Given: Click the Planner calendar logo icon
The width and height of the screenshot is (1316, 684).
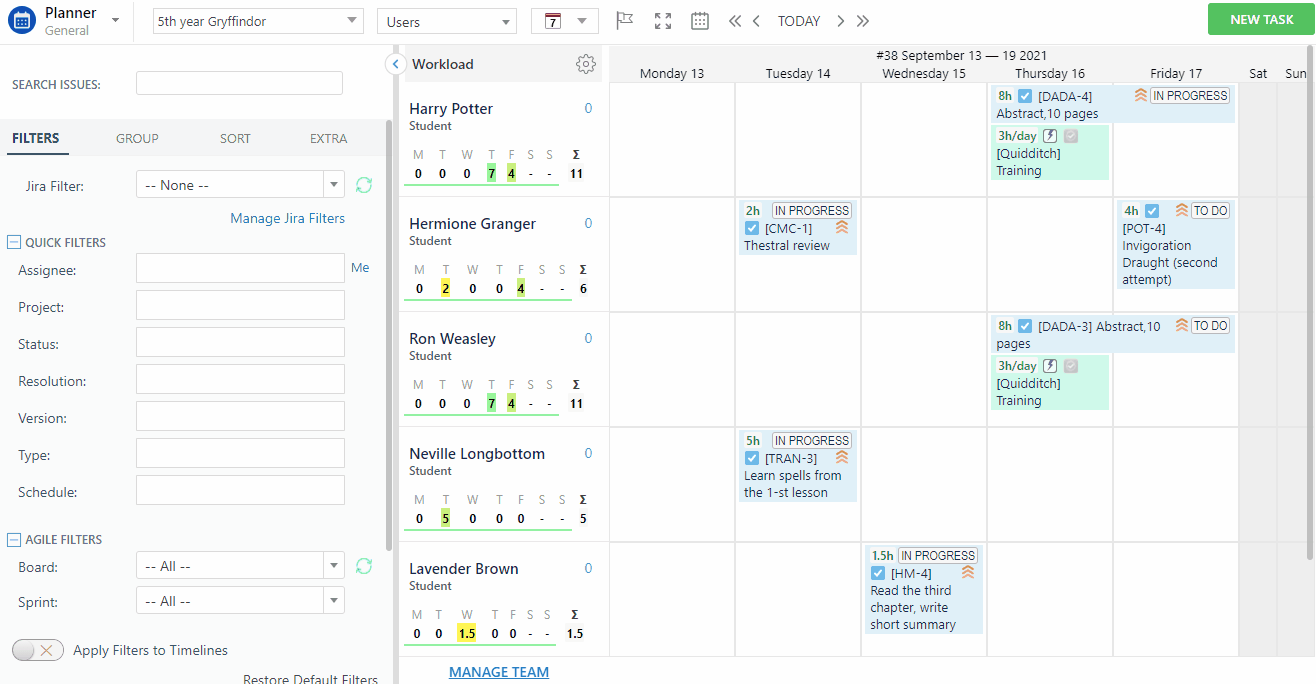Looking at the screenshot, I should pos(22,21).
